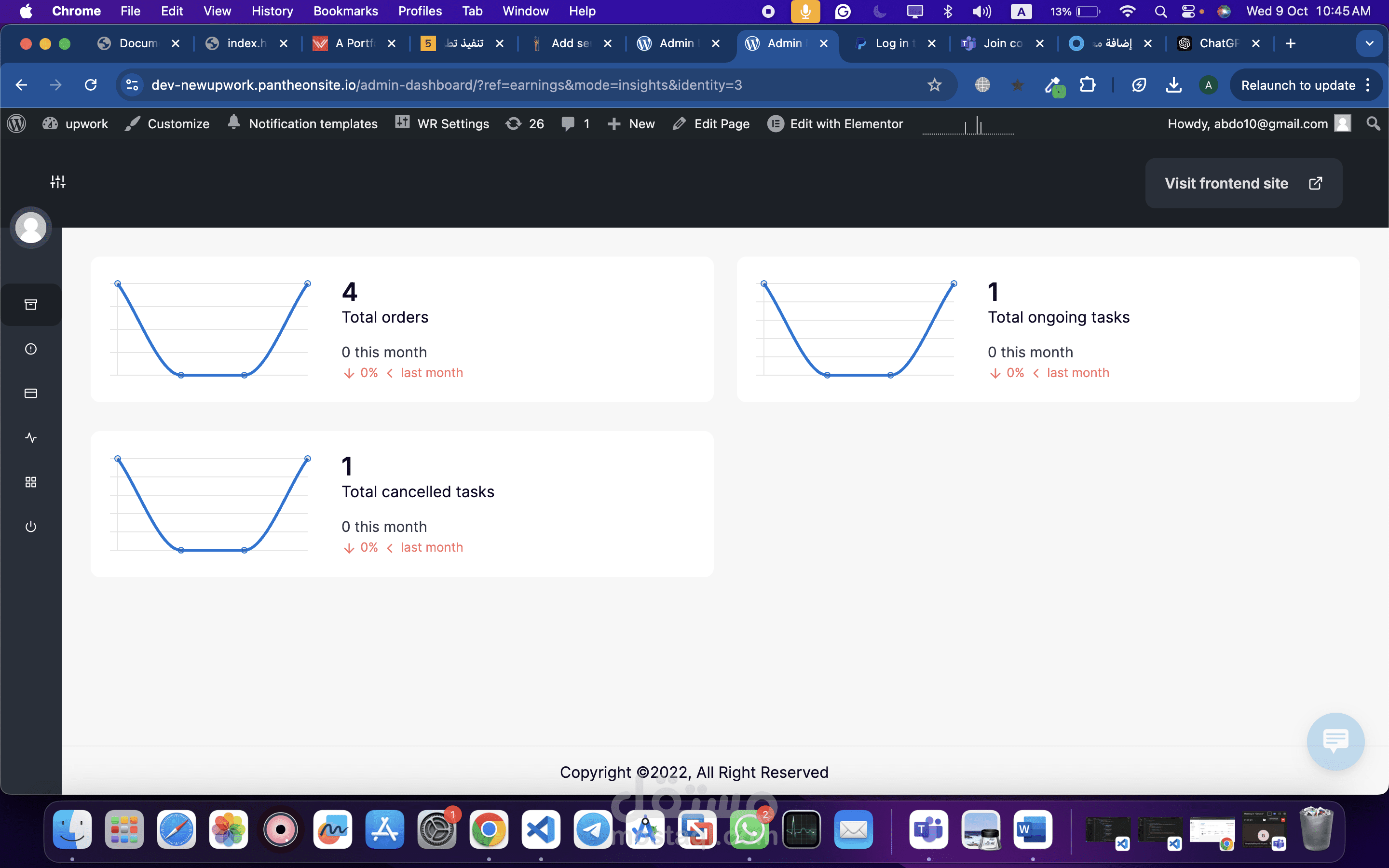Image resolution: width=1389 pixels, height=868 pixels.
Task: Open Chrome three-dot menu next to Relaunch
Action: click(1369, 85)
